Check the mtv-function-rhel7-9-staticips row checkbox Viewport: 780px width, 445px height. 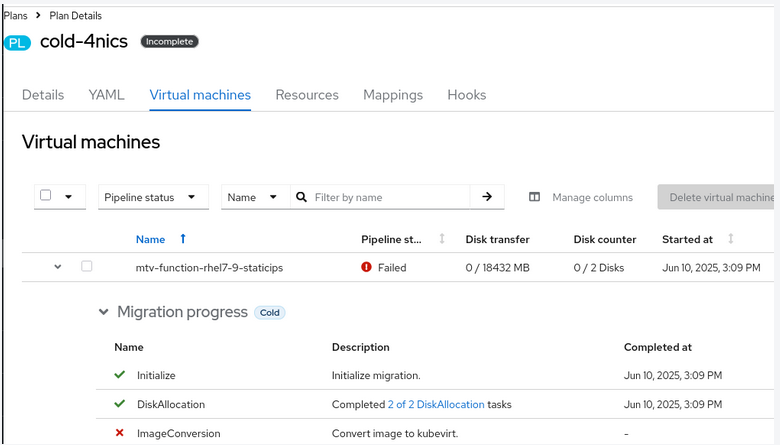[x=87, y=267]
